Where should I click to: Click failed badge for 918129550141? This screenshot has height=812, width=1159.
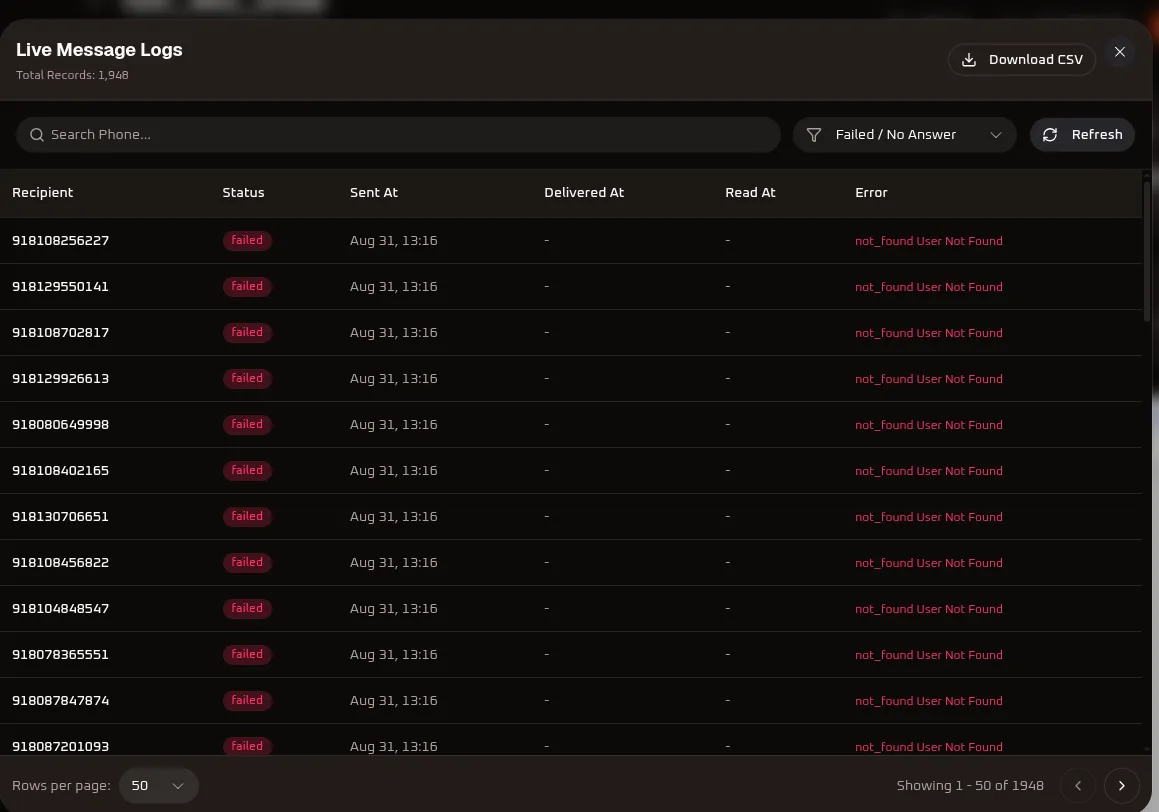point(247,286)
